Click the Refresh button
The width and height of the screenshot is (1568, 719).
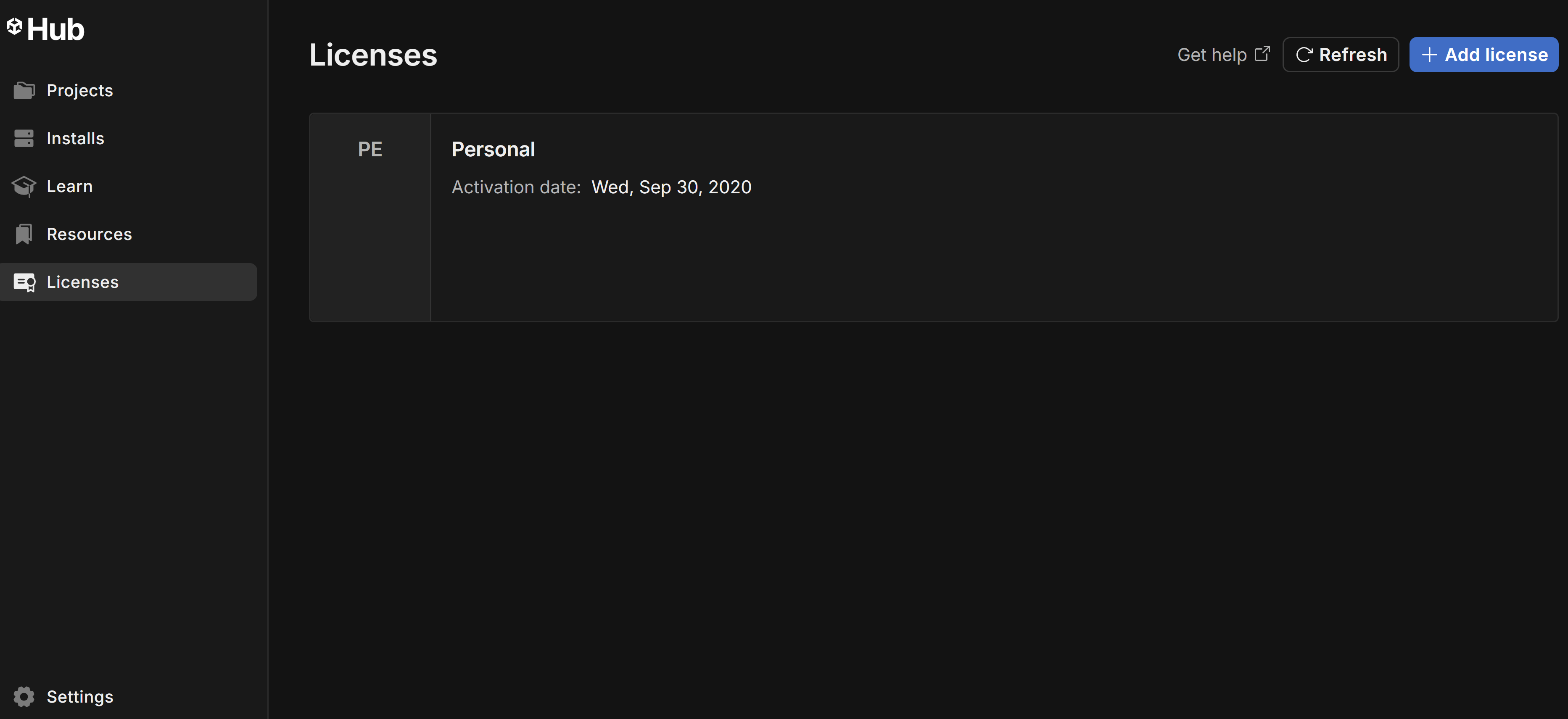tap(1340, 54)
